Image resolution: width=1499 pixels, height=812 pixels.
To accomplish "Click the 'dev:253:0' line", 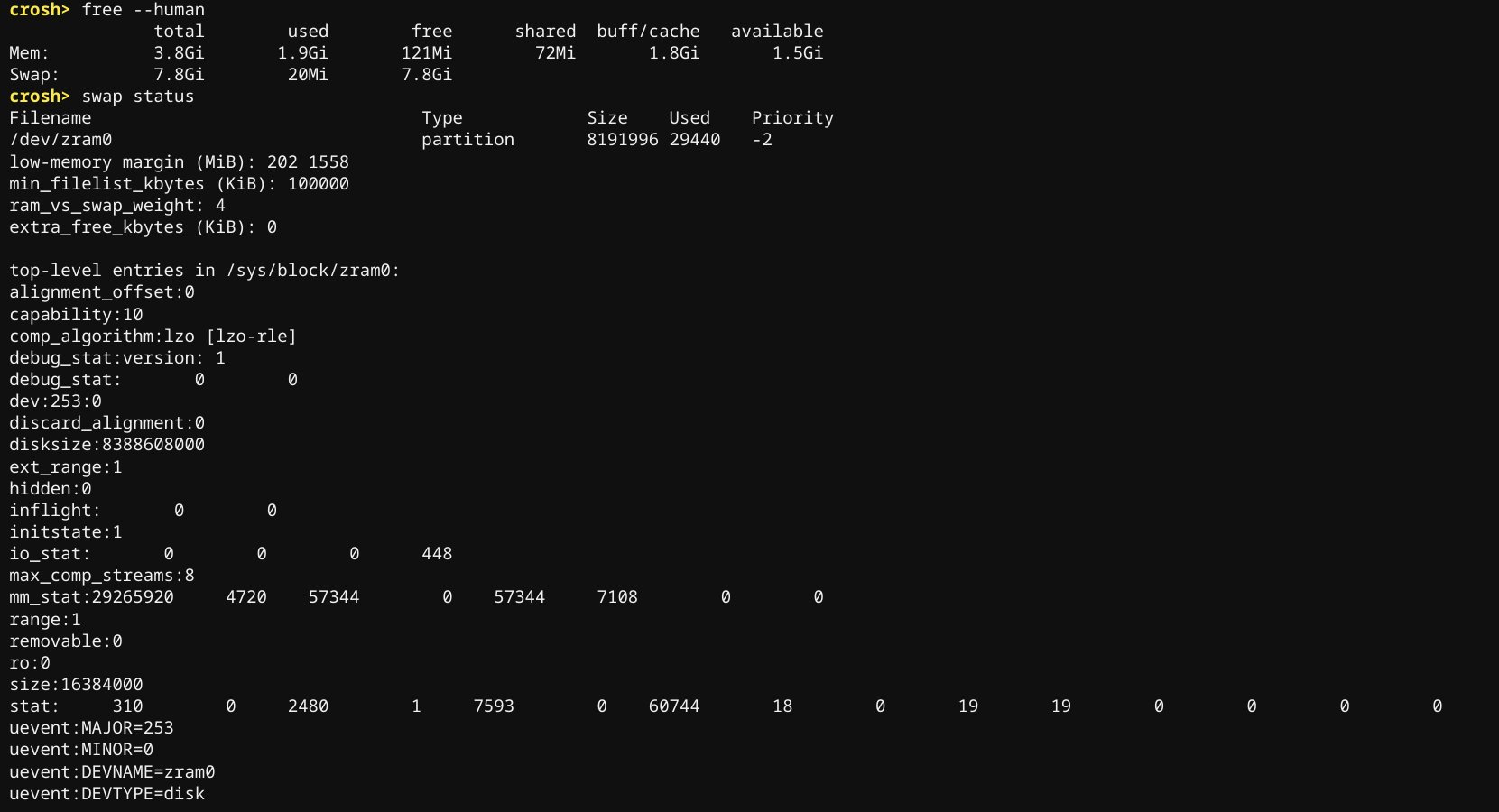I will pos(55,401).
